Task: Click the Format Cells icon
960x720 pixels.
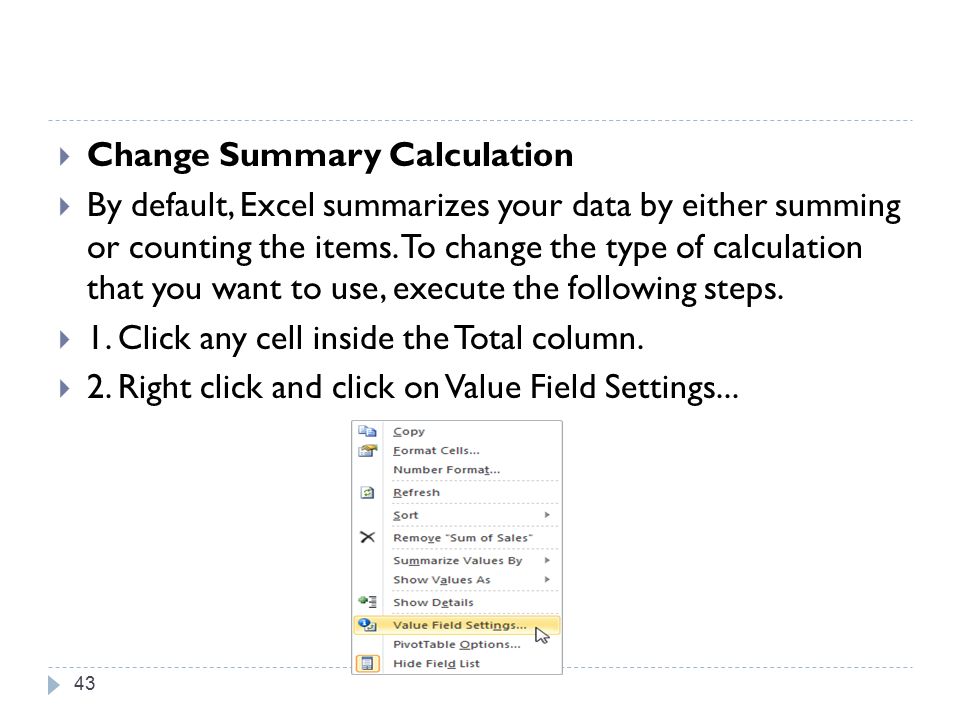Action: pos(367,451)
